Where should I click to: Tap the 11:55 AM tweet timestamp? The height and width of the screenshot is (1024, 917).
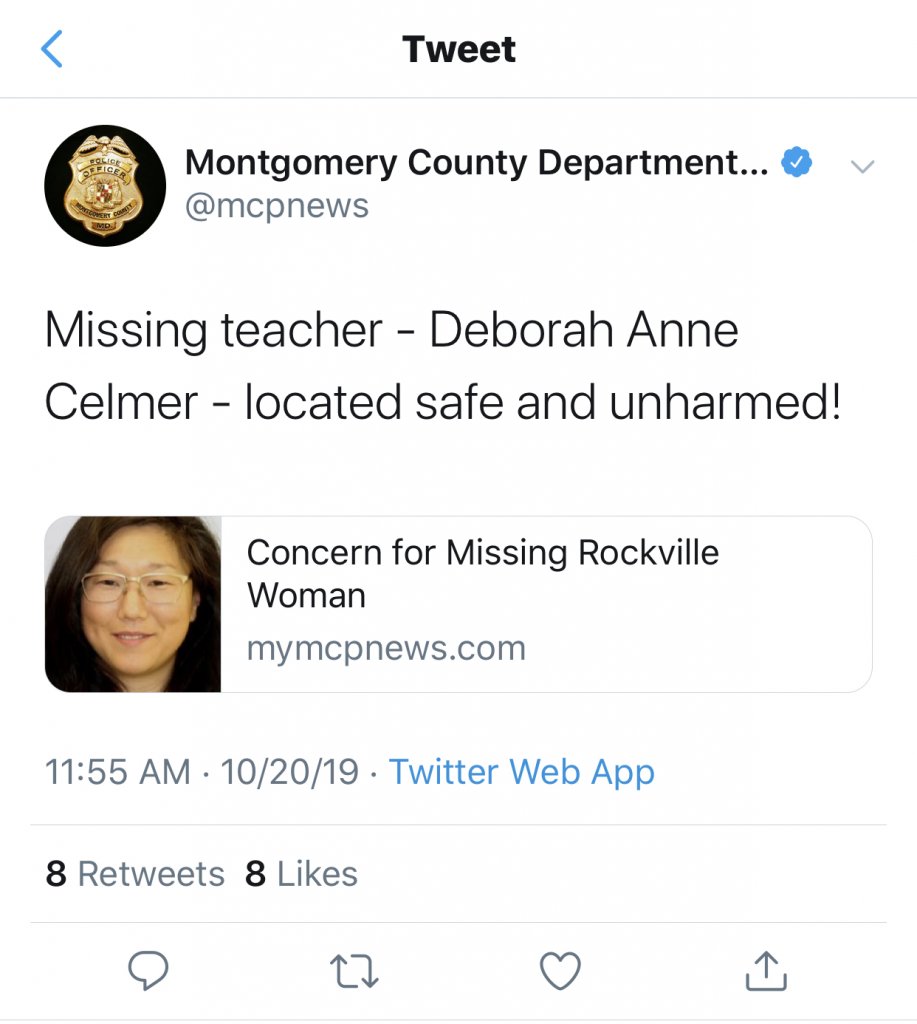tap(117, 772)
